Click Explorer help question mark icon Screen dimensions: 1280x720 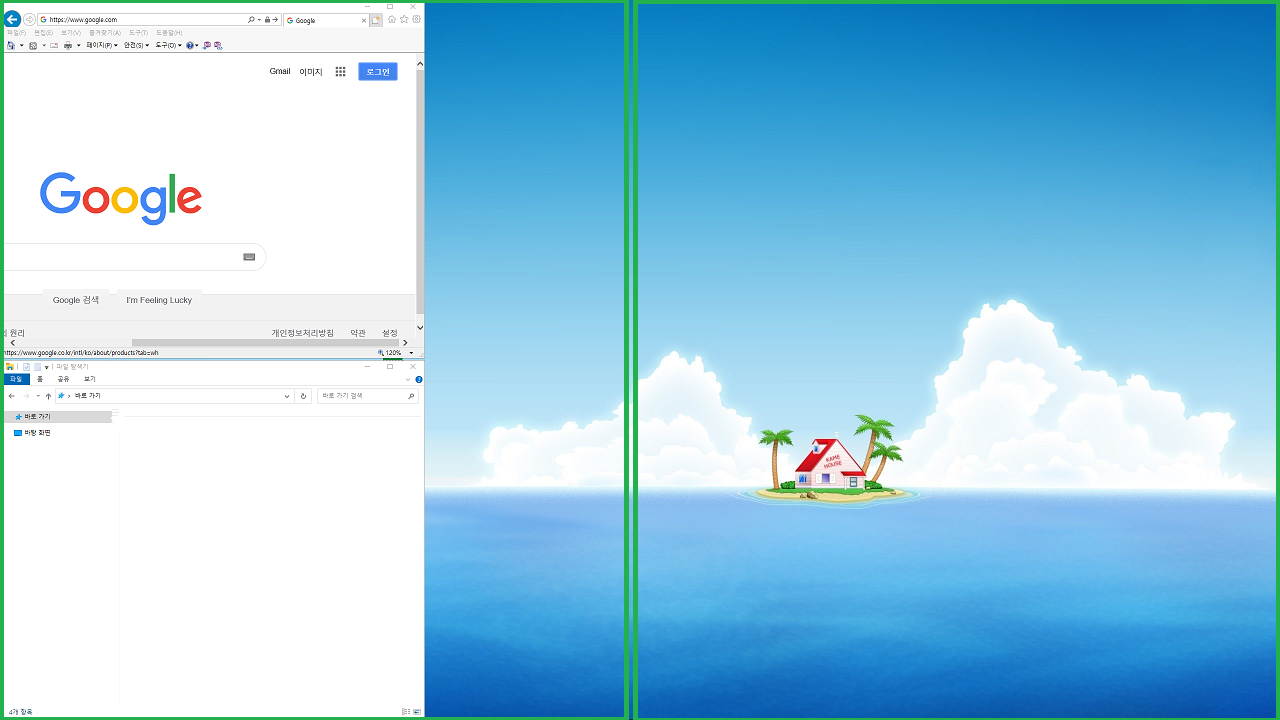point(419,379)
